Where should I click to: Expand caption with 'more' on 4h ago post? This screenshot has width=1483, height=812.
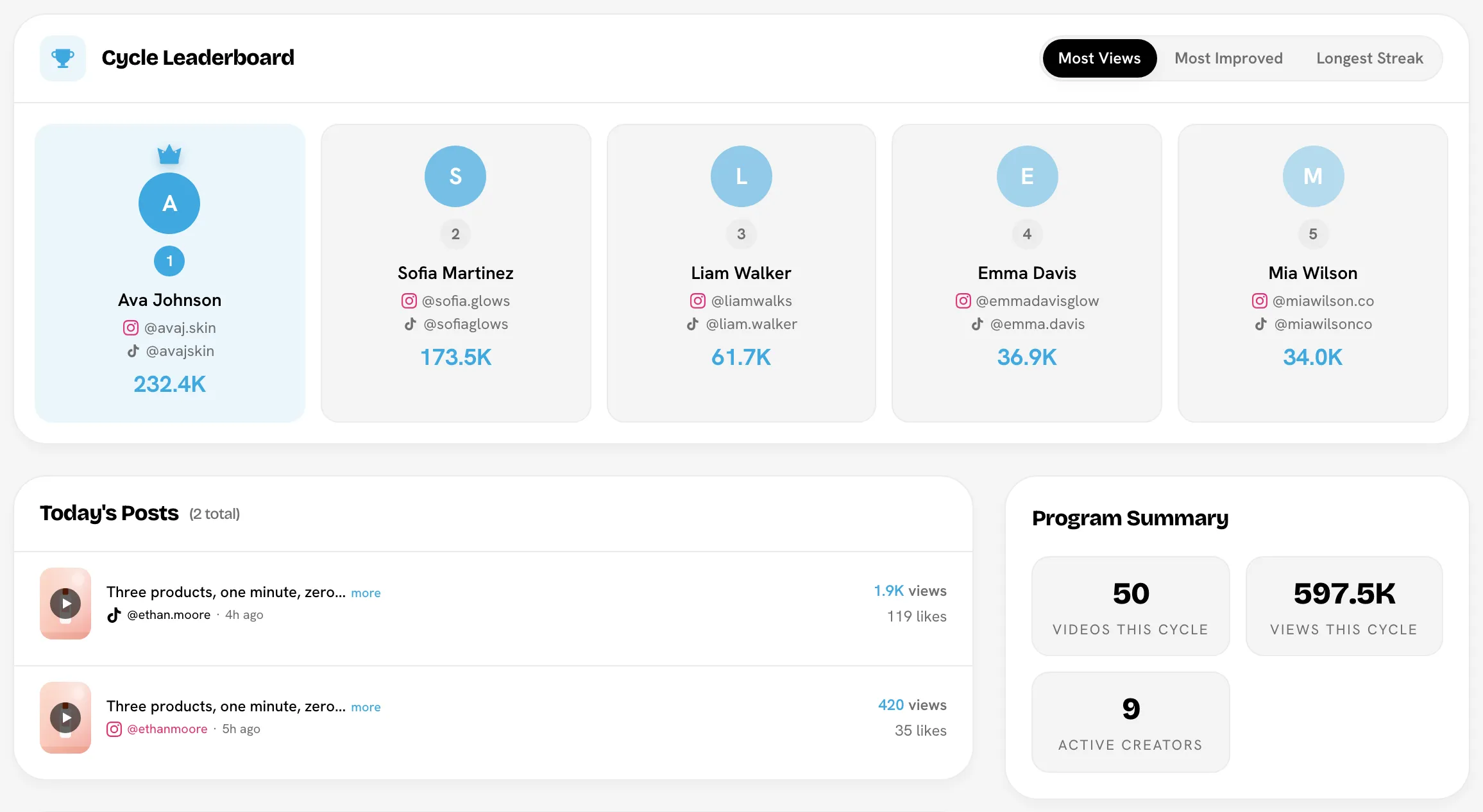(x=366, y=593)
